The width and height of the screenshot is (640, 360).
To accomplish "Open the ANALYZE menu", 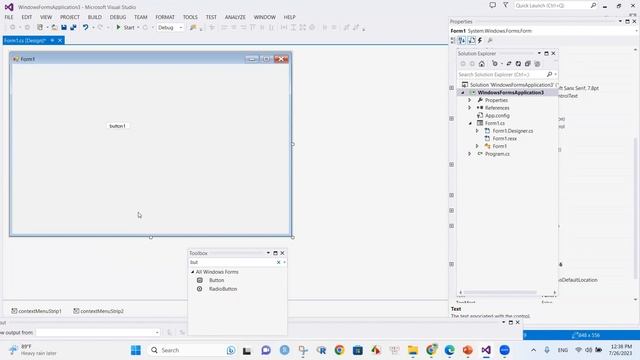I will tap(235, 17).
